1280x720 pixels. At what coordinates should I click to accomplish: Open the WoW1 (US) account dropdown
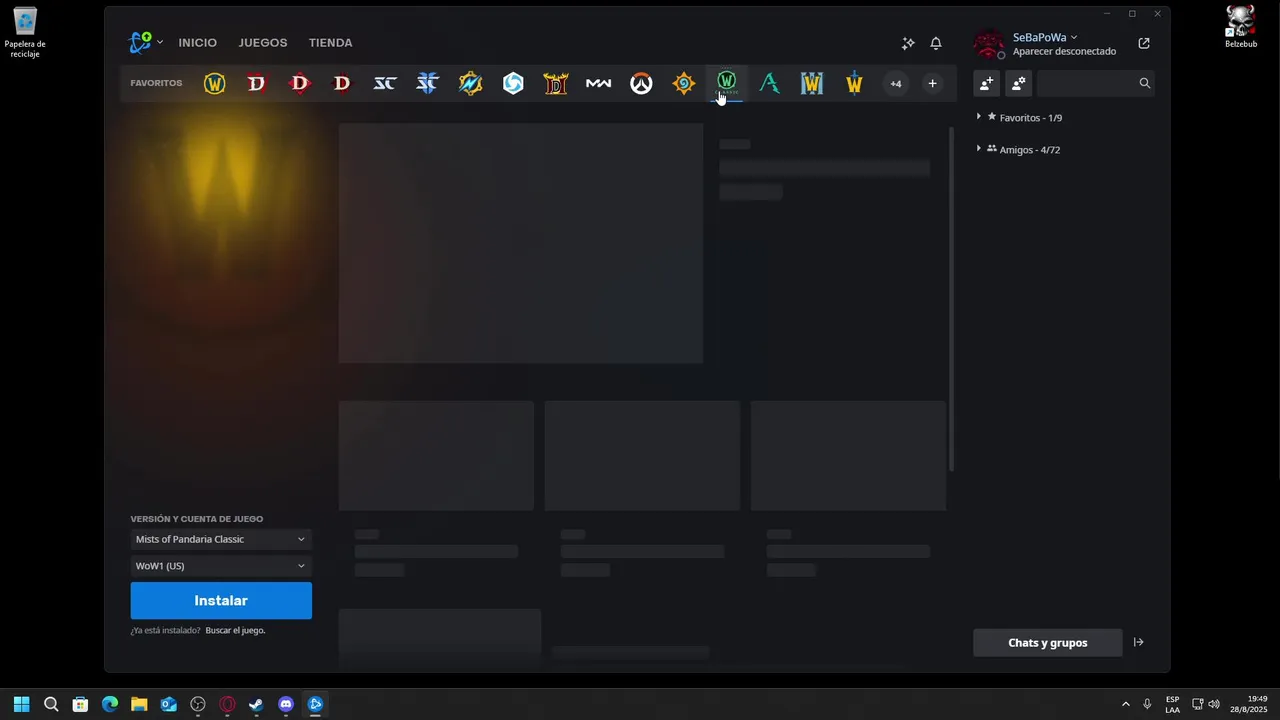click(221, 566)
